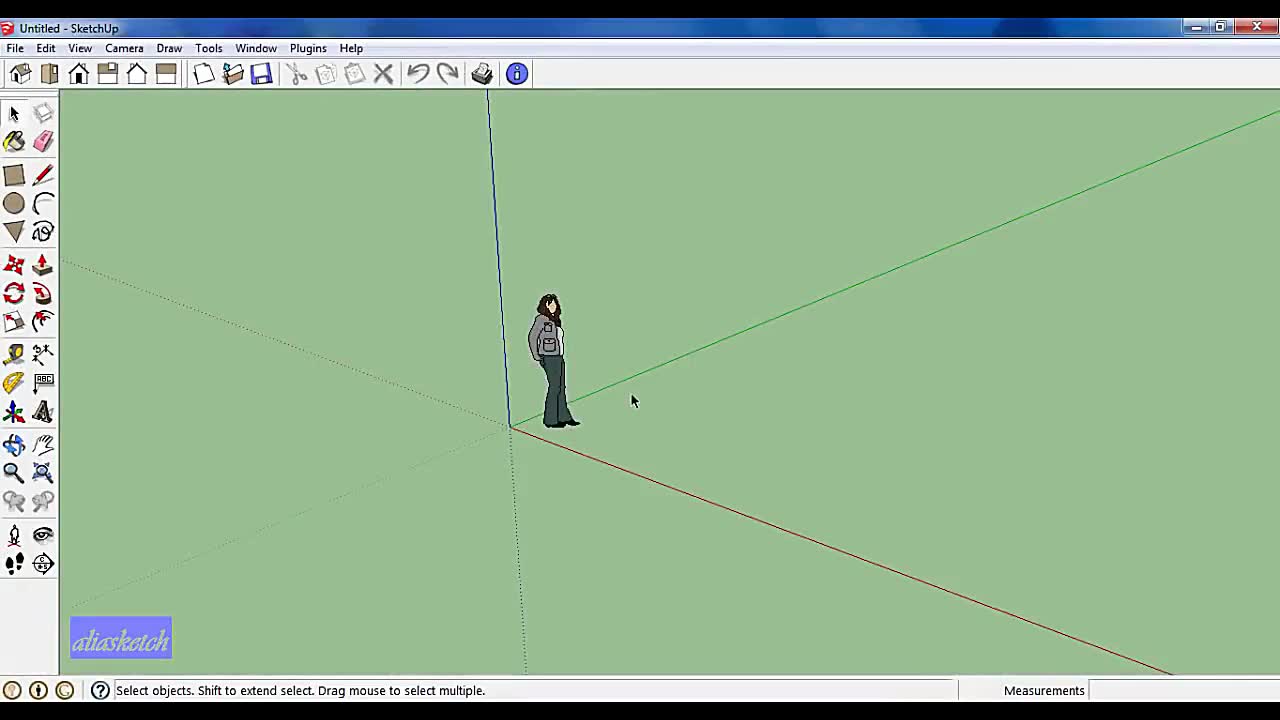Select the Rectangle tool
Image resolution: width=1280 pixels, height=720 pixels.
[15, 175]
